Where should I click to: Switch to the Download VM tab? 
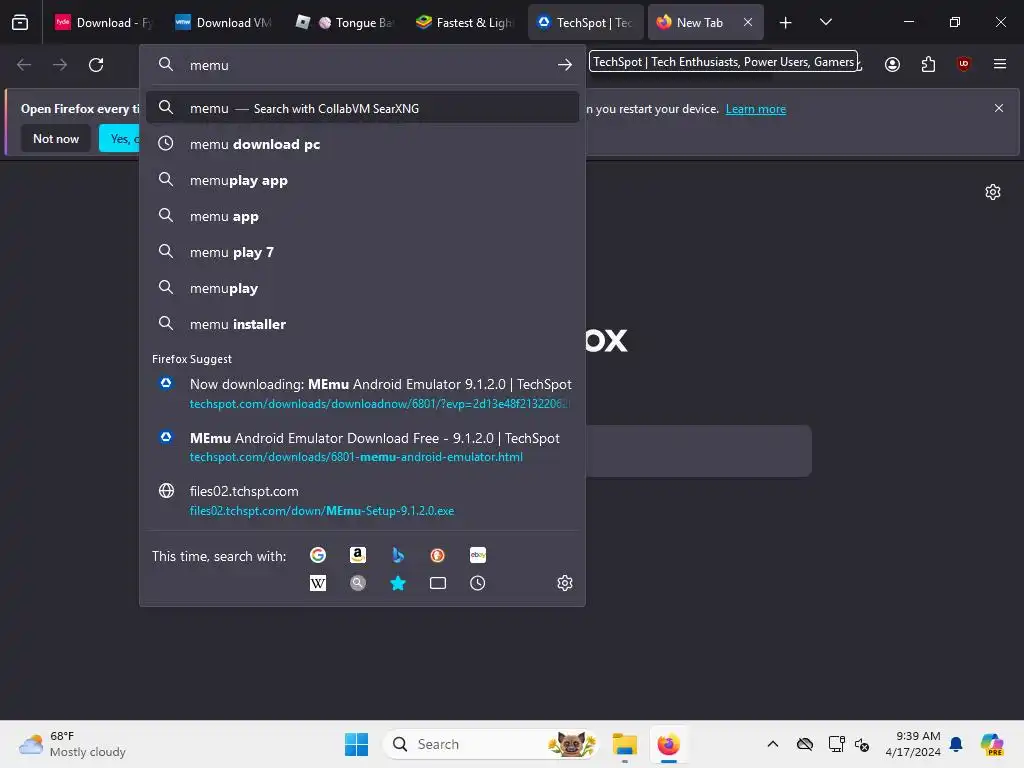[x=225, y=22]
